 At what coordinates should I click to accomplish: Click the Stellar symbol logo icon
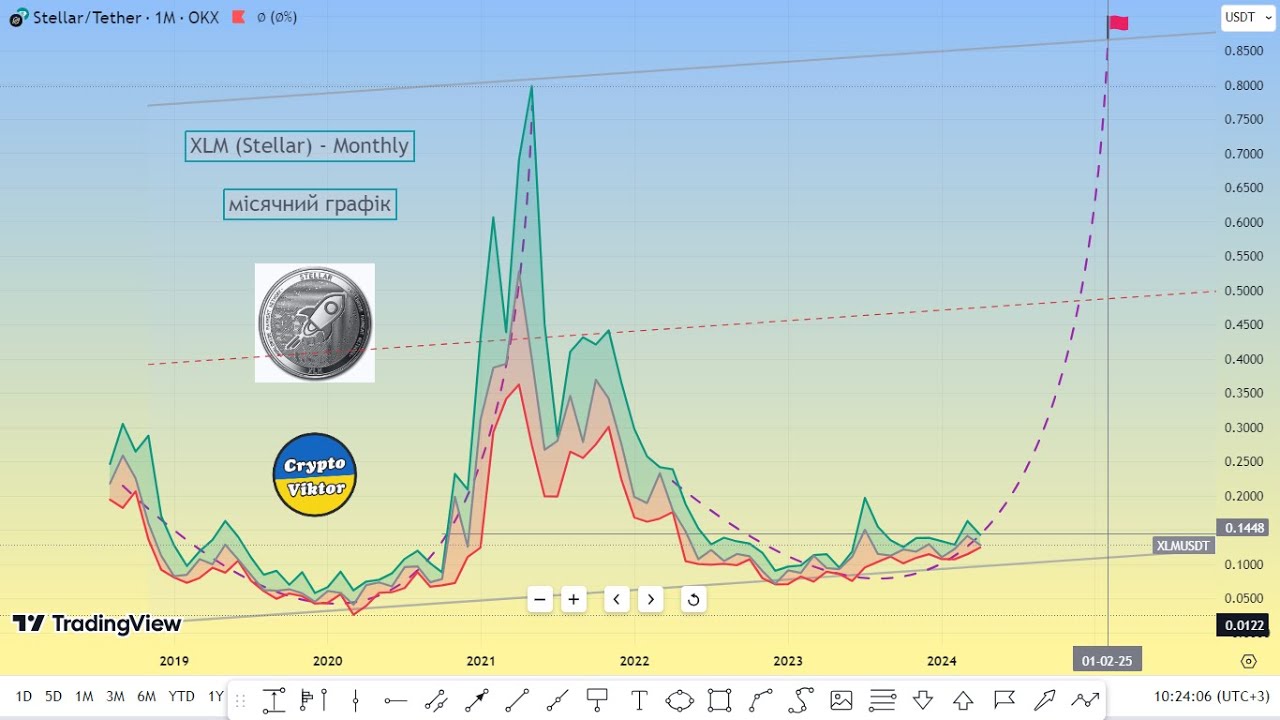click(x=18, y=18)
